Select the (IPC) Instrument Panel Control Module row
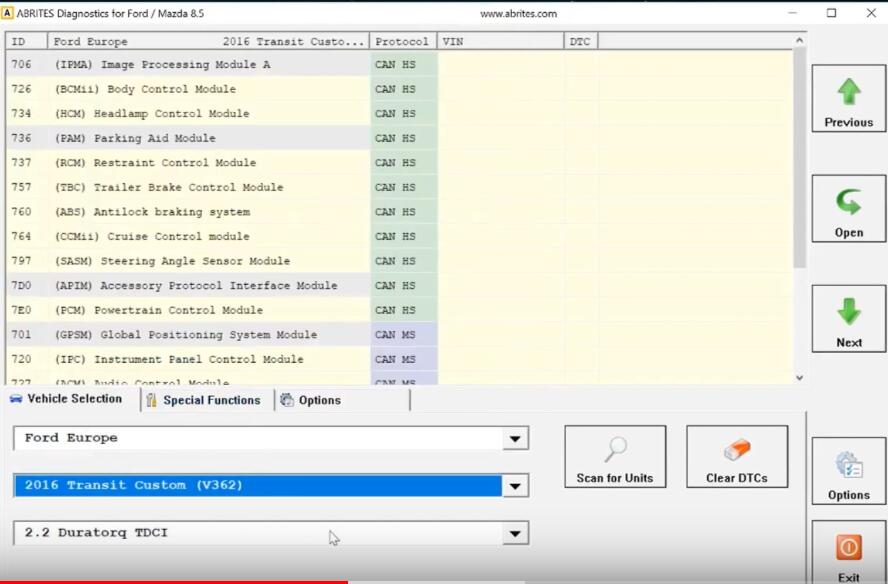Viewport: 888px width, 584px height. pyautogui.click(x=399, y=359)
